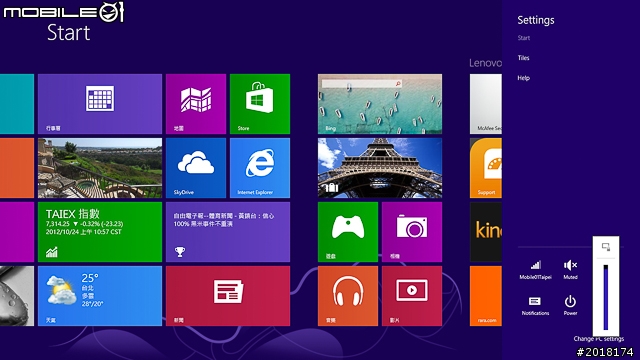Open the Bing search tile
The width and height of the screenshot is (640, 360).
pos(380,104)
